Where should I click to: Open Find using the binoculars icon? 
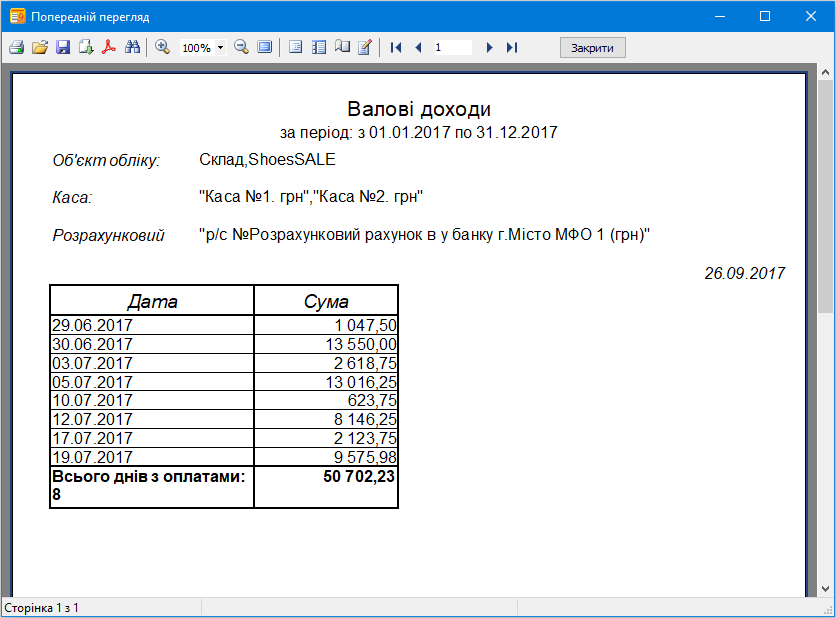(x=132, y=47)
